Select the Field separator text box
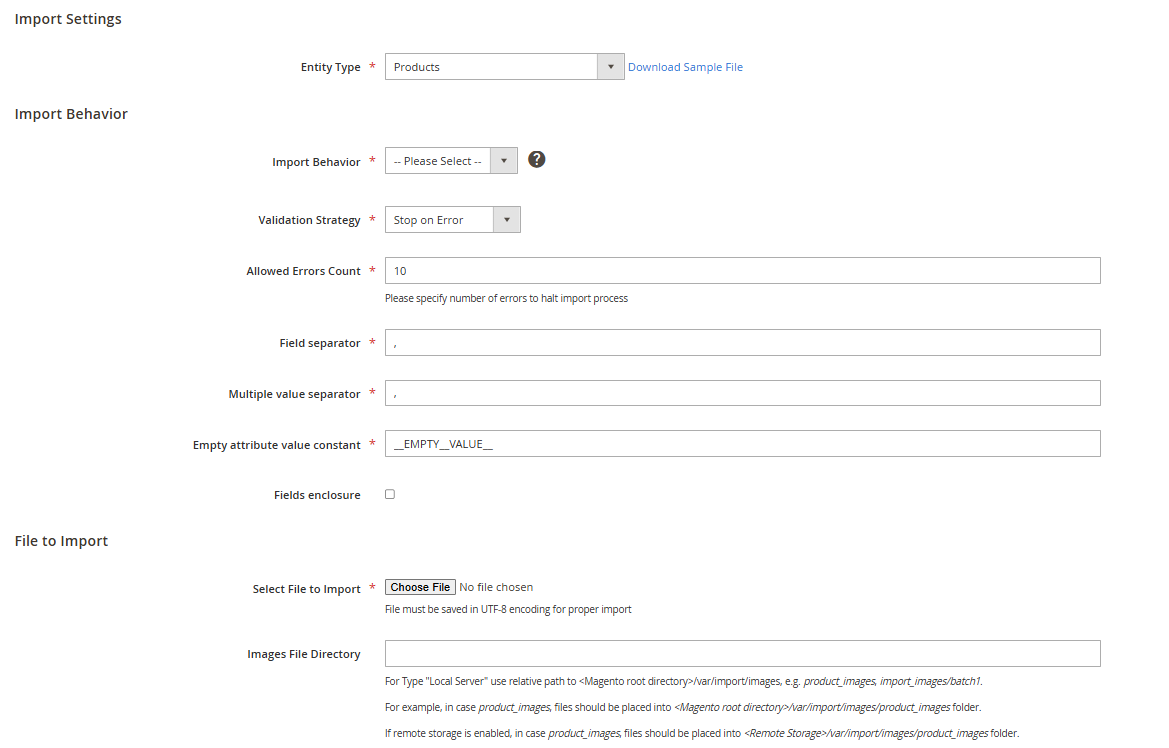The height and width of the screenshot is (748, 1169). coord(742,342)
